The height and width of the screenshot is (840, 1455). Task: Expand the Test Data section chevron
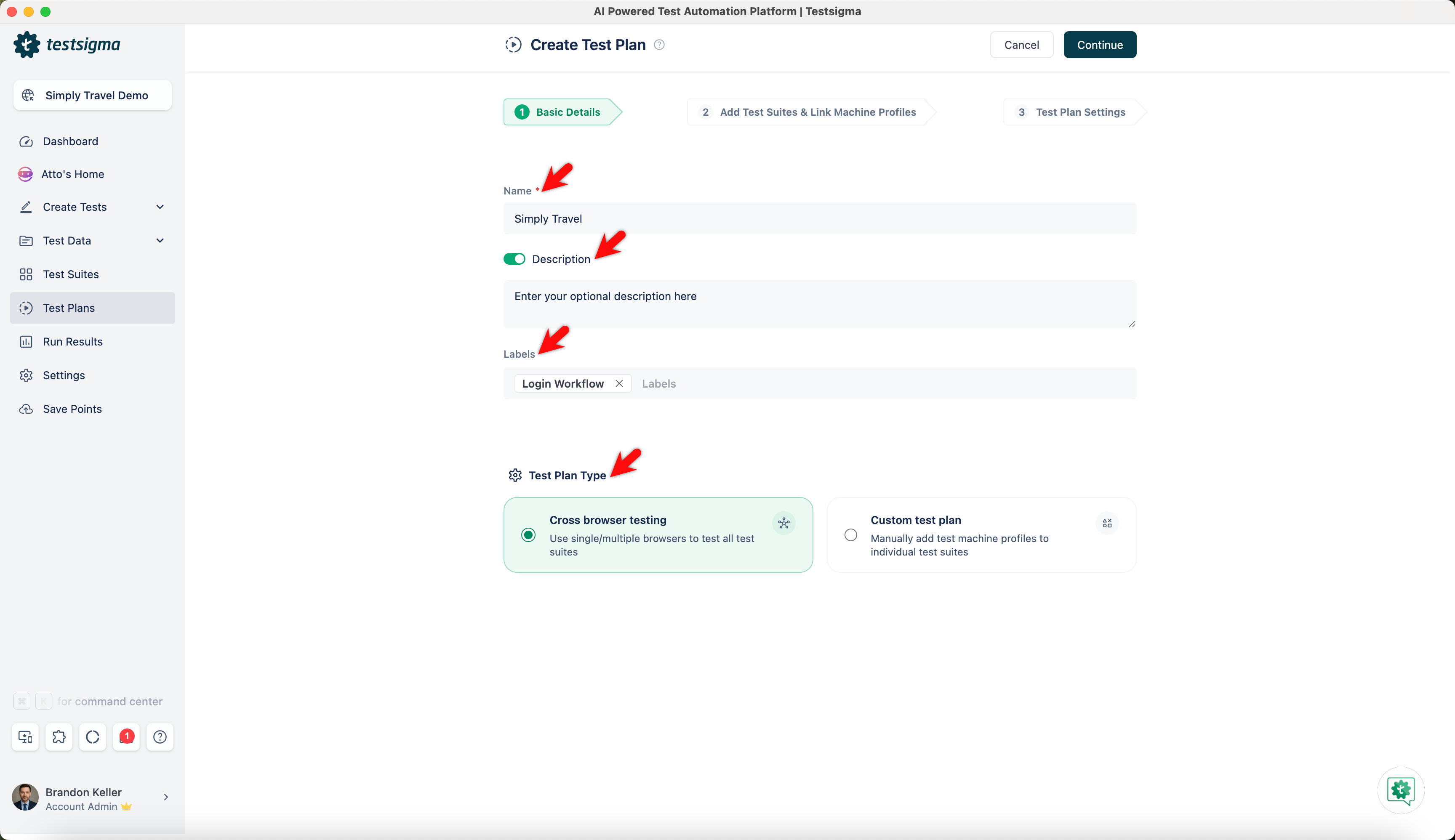pyautogui.click(x=160, y=241)
